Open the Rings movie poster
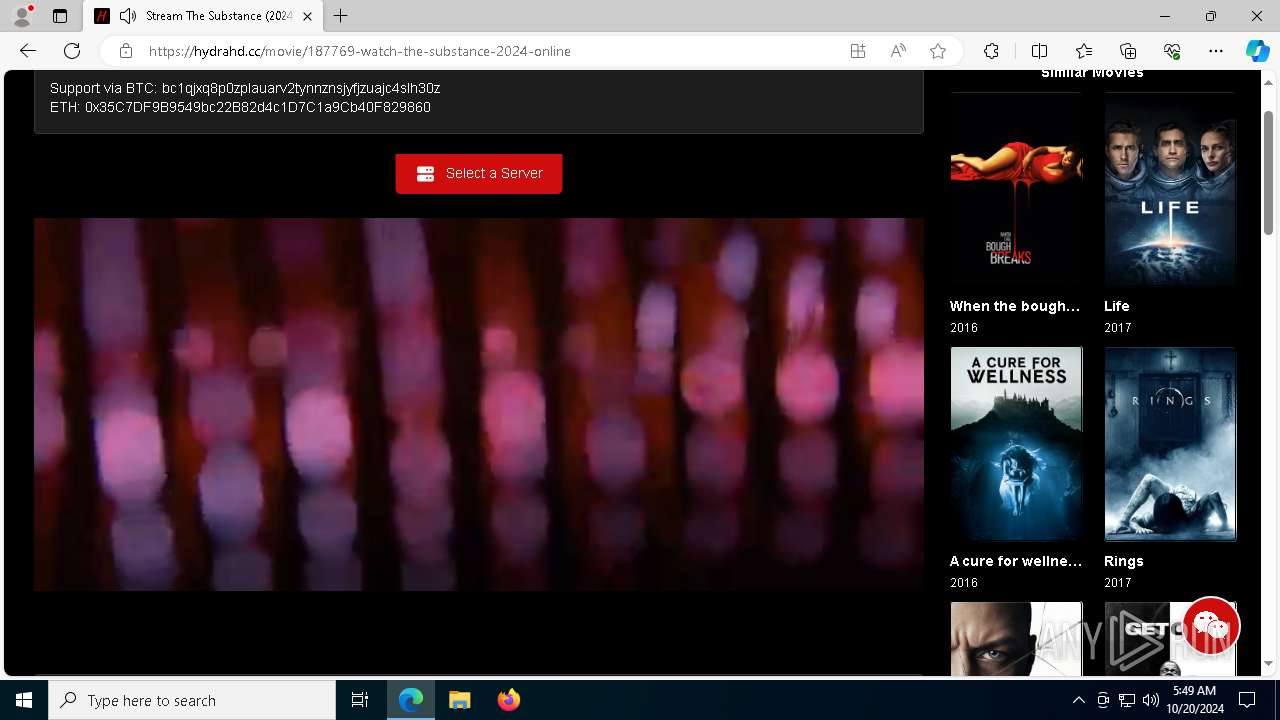Image resolution: width=1280 pixels, height=720 pixels. pyautogui.click(x=1170, y=444)
